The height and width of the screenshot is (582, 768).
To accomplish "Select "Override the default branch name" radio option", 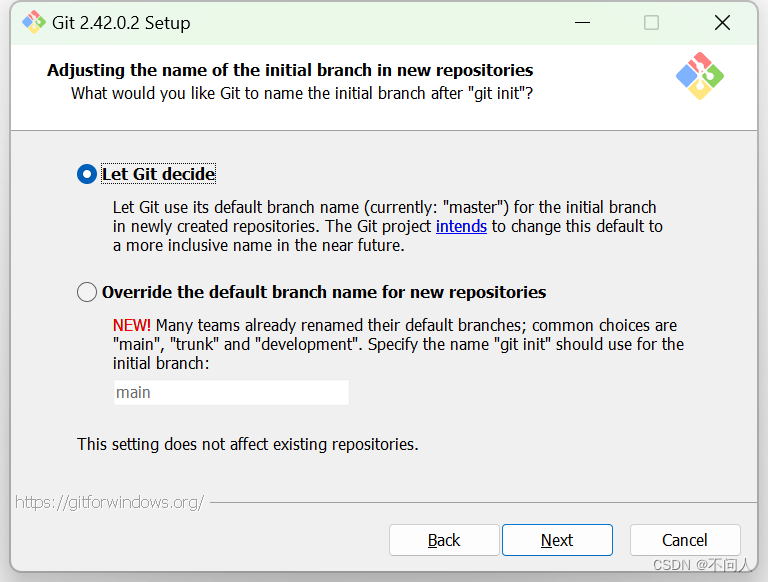I will tap(87, 292).
